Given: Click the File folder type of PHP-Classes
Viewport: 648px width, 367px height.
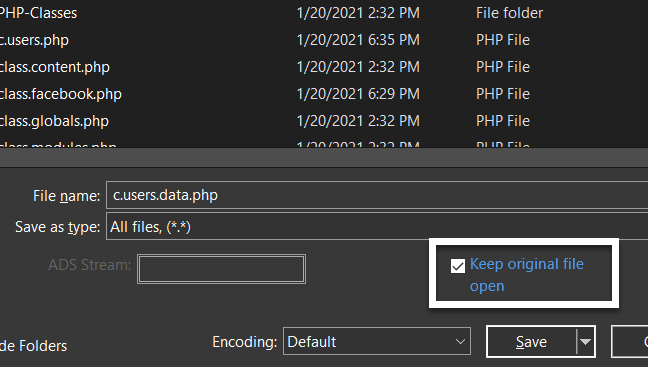Looking at the screenshot, I should coord(509,13).
